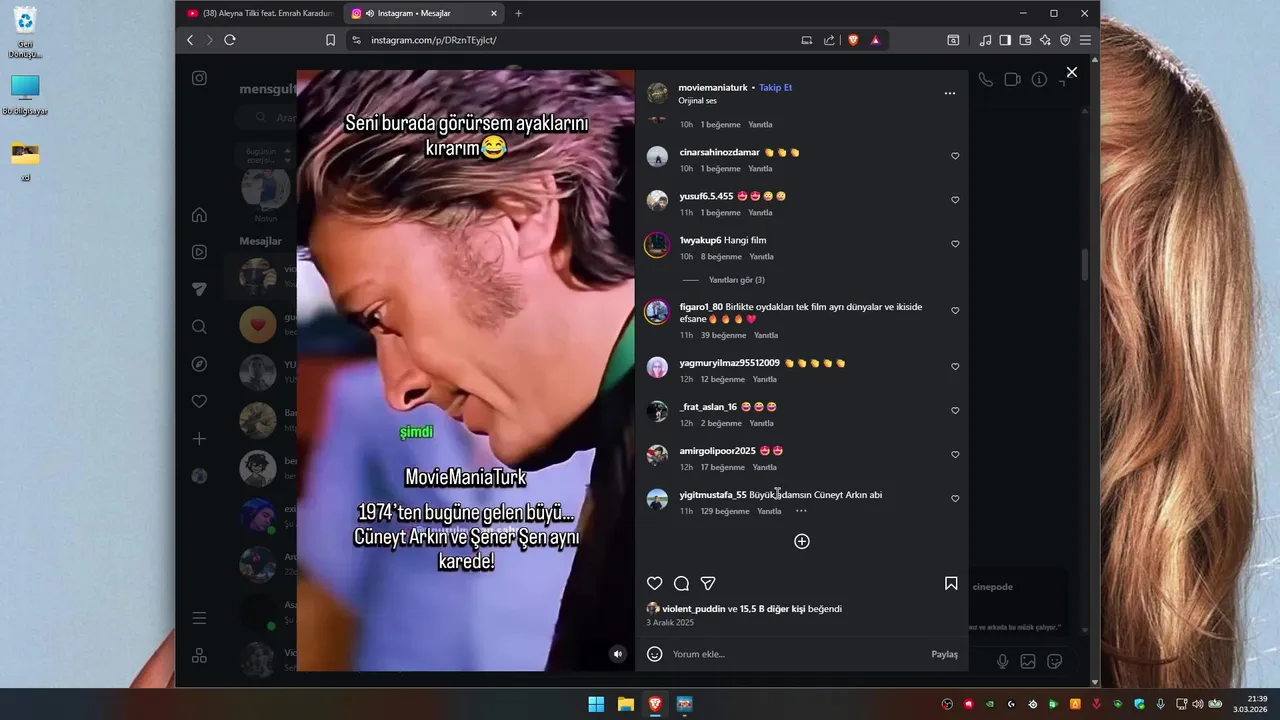Open the comment bubble icon under the post
This screenshot has width=1280, height=720.
(x=681, y=583)
